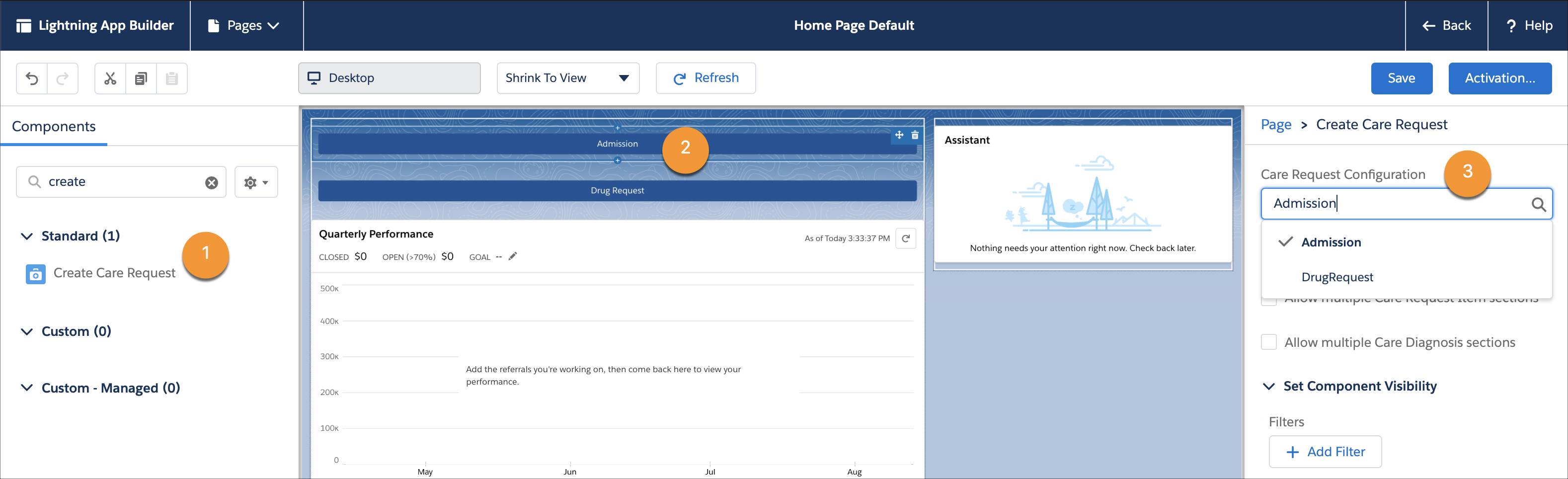Open the component search settings gear menu
Screen dimensions: 1568x479
256,181
